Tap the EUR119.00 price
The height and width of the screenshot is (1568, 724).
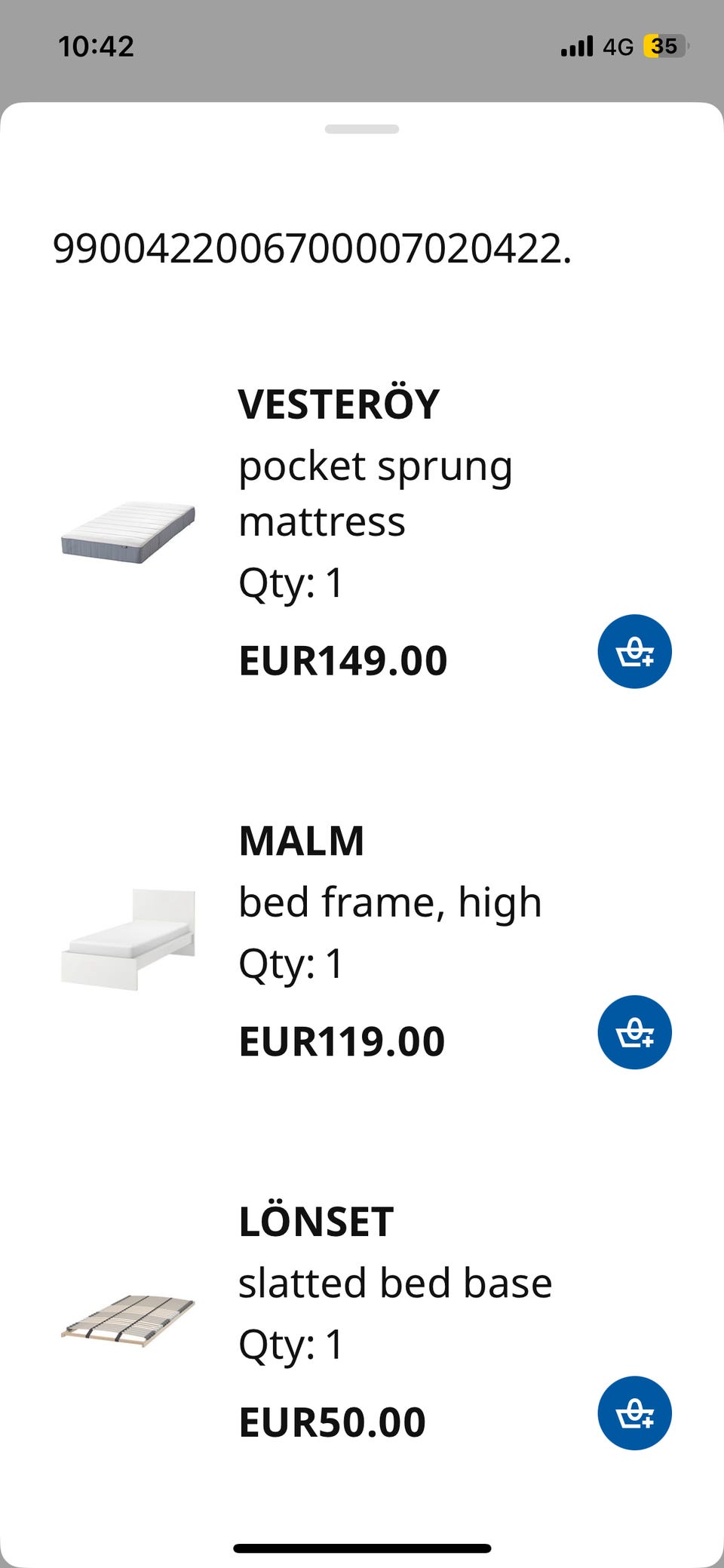coord(342,1041)
